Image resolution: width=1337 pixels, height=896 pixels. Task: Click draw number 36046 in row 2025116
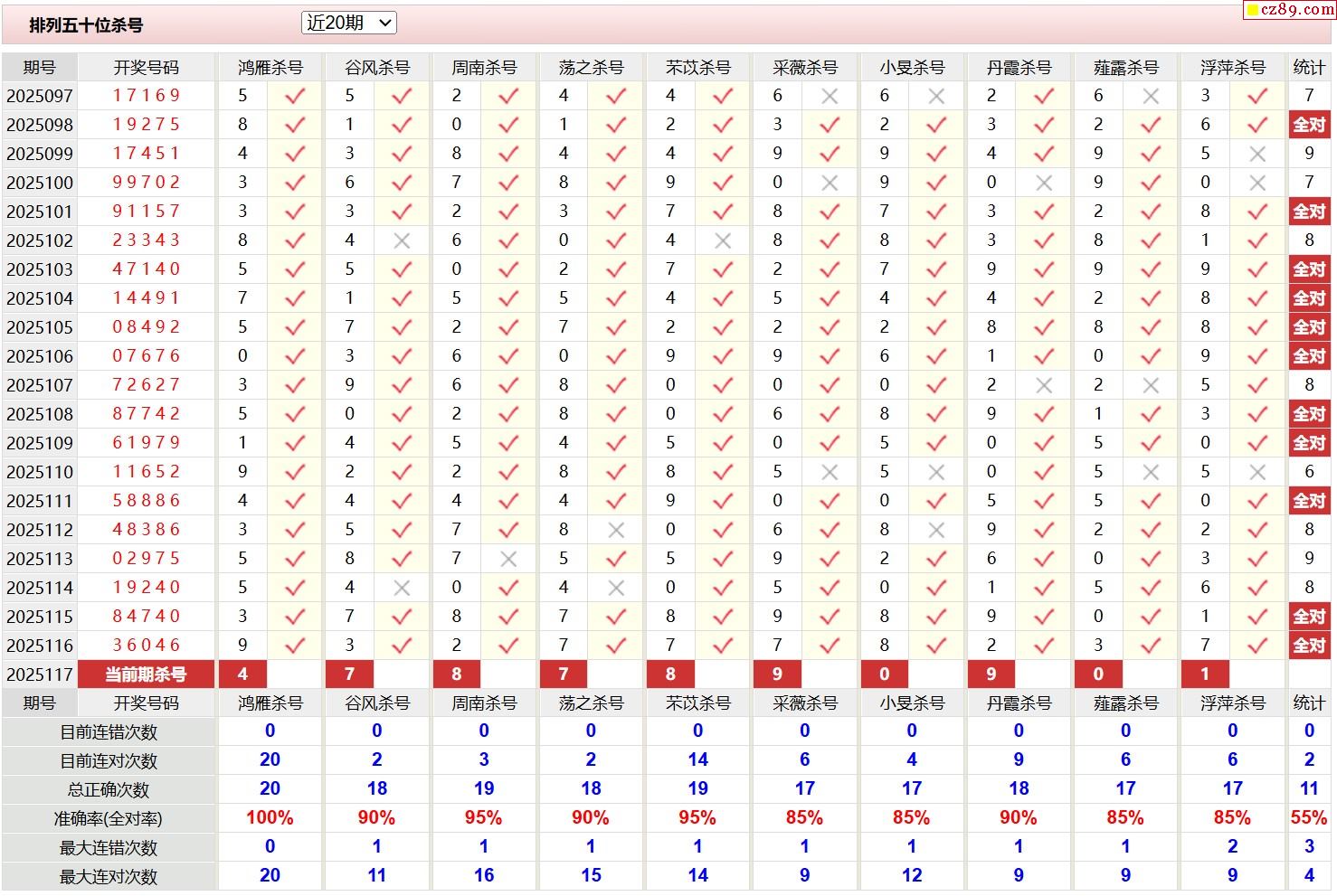tap(147, 646)
